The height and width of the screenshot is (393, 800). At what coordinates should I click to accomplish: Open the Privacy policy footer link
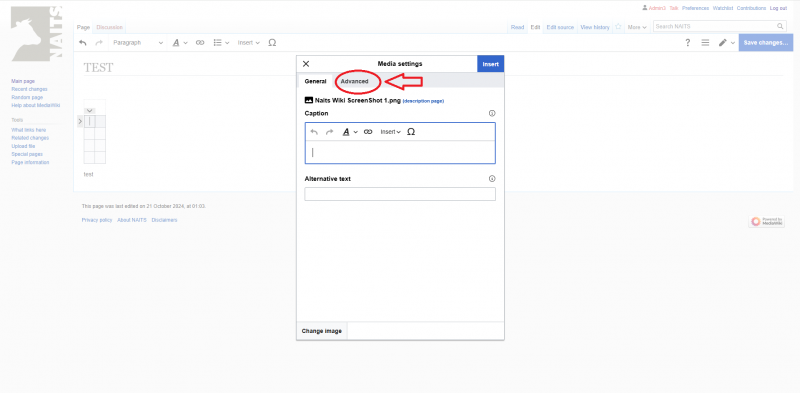(97, 220)
